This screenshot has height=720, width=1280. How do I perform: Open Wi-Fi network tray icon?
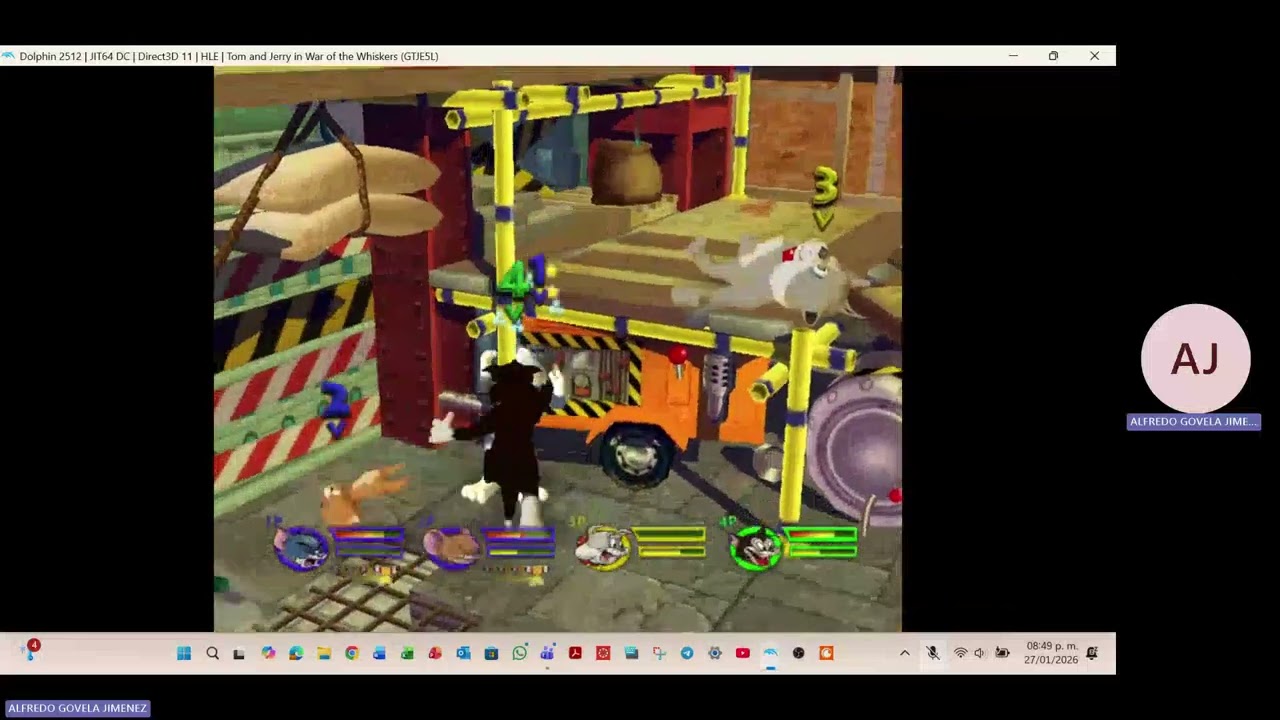(x=960, y=653)
